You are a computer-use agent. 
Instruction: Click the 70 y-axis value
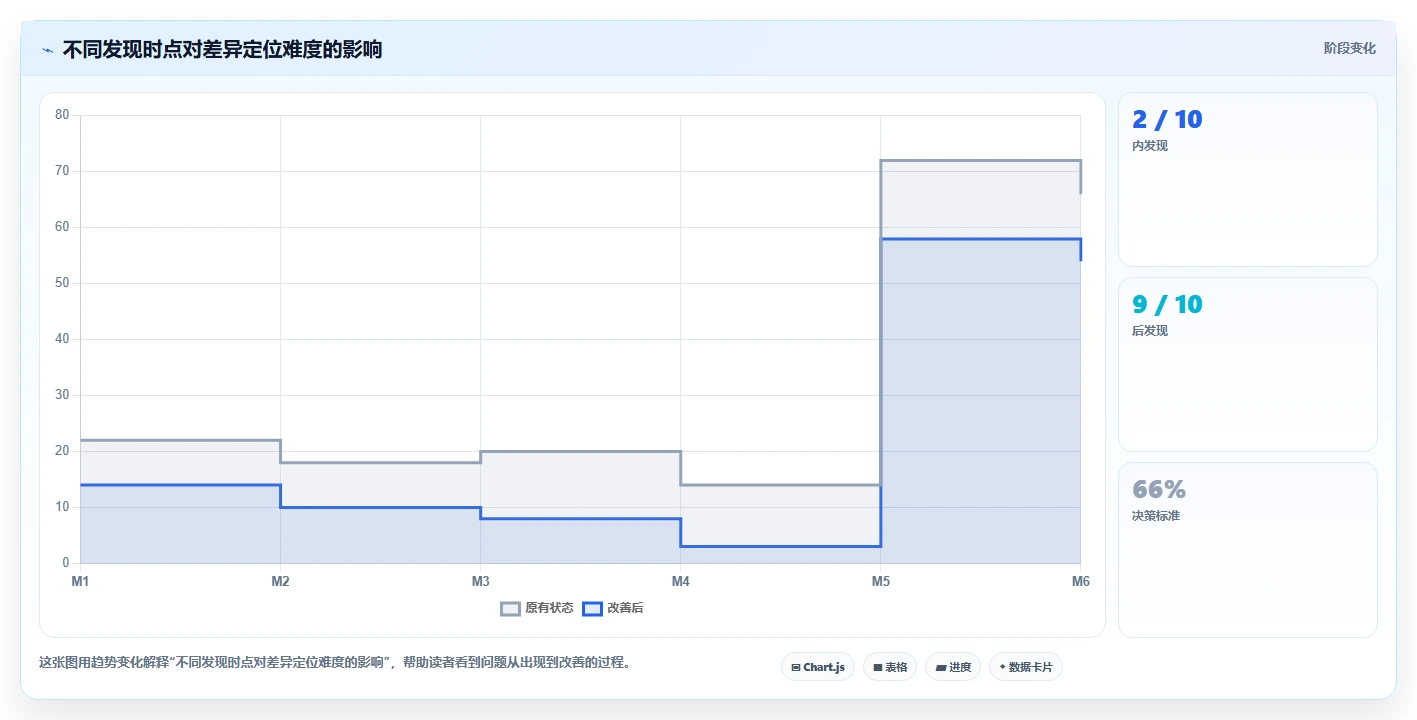pos(62,171)
